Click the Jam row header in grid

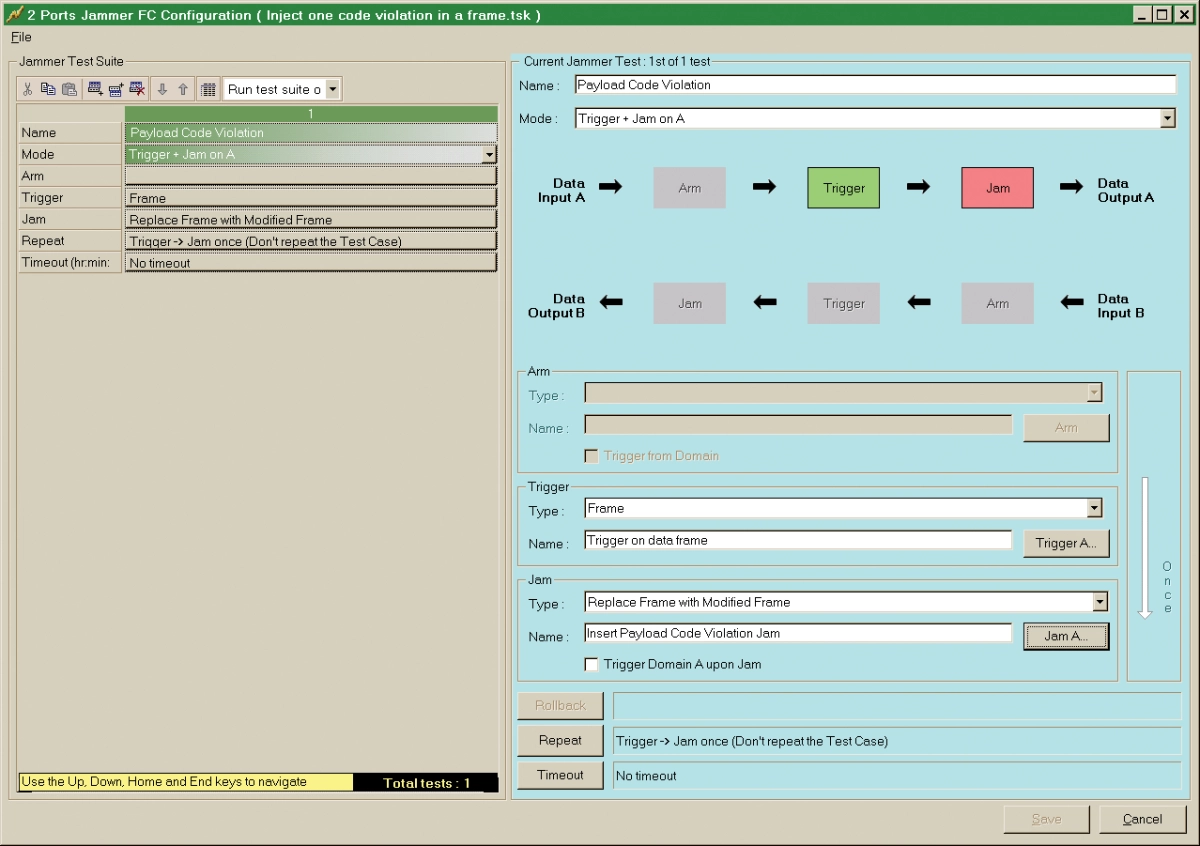pyautogui.click(x=70, y=219)
